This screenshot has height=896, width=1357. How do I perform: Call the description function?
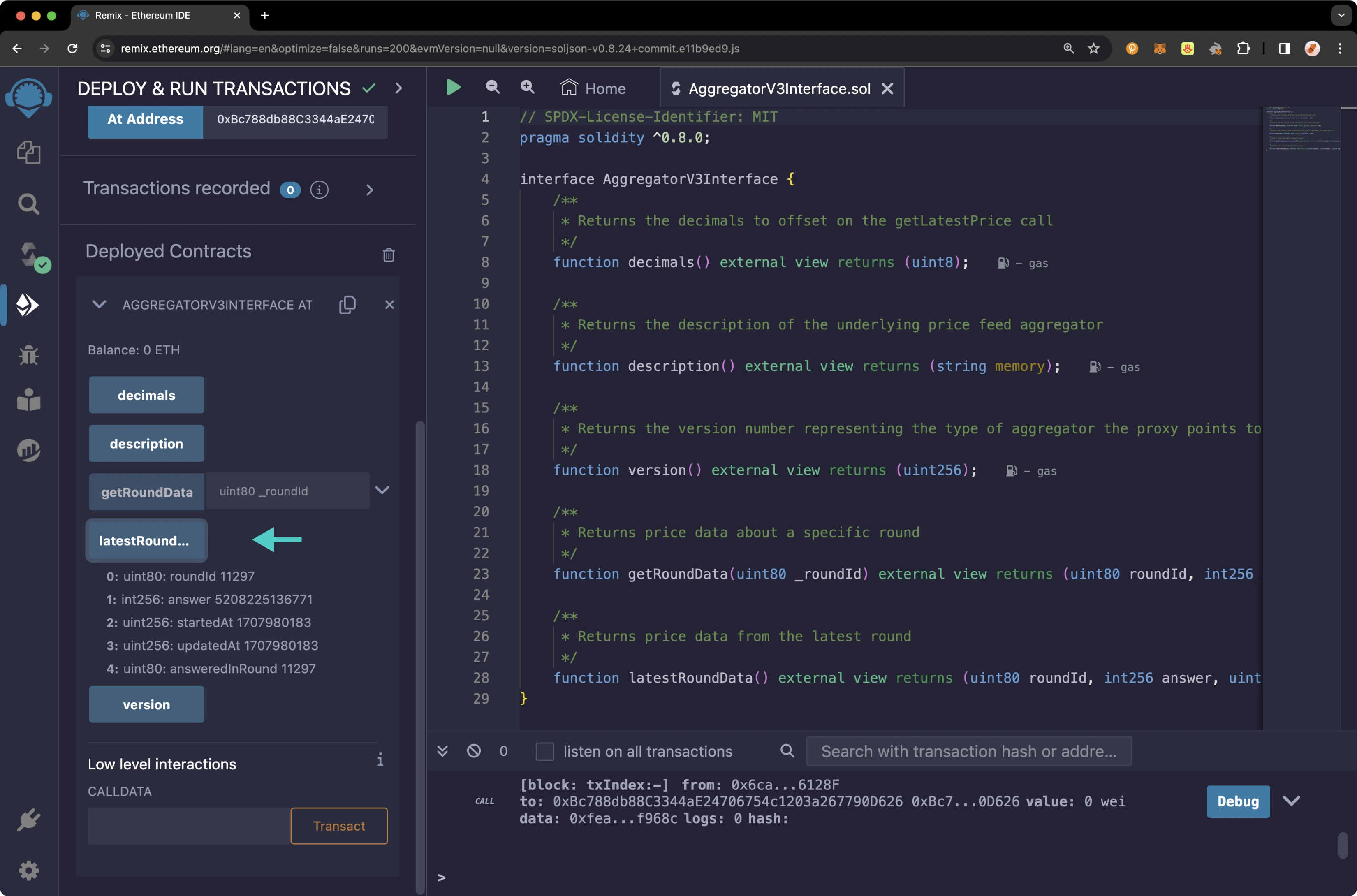(x=146, y=443)
